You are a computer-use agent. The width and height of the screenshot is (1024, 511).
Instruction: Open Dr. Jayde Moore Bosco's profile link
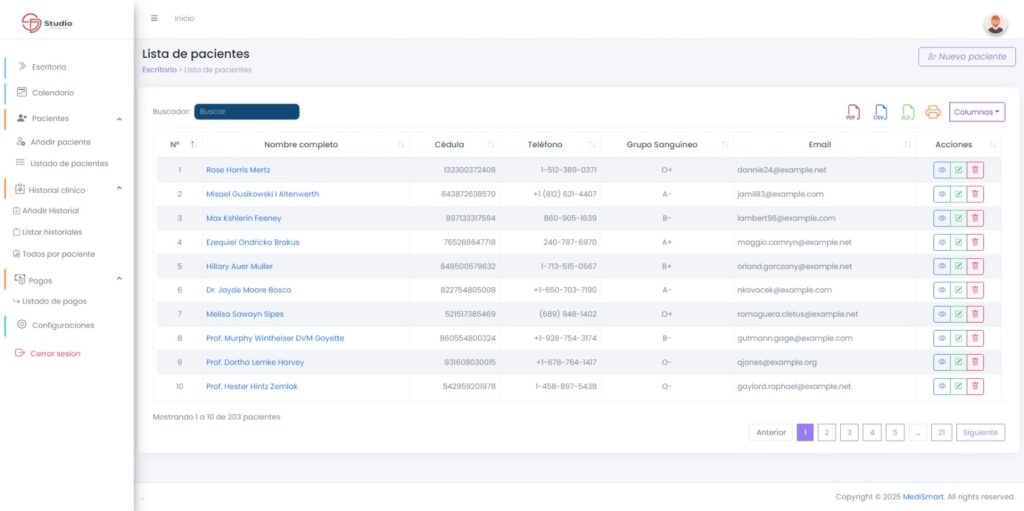point(248,290)
